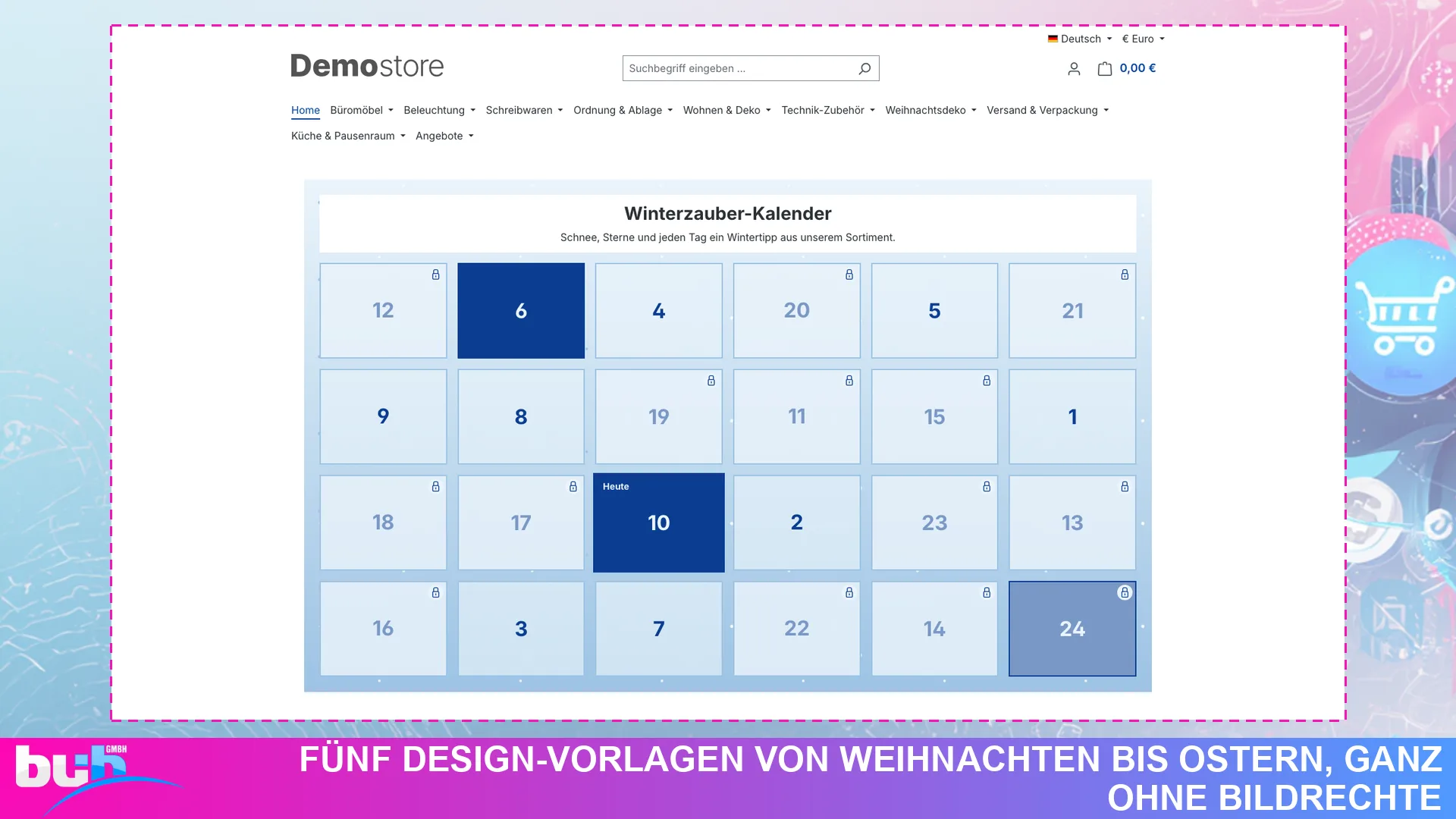This screenshot has height=819, width=1456.
Task: Go to the Home menu item
Action: pyautogui.click(x=306, y=110)
